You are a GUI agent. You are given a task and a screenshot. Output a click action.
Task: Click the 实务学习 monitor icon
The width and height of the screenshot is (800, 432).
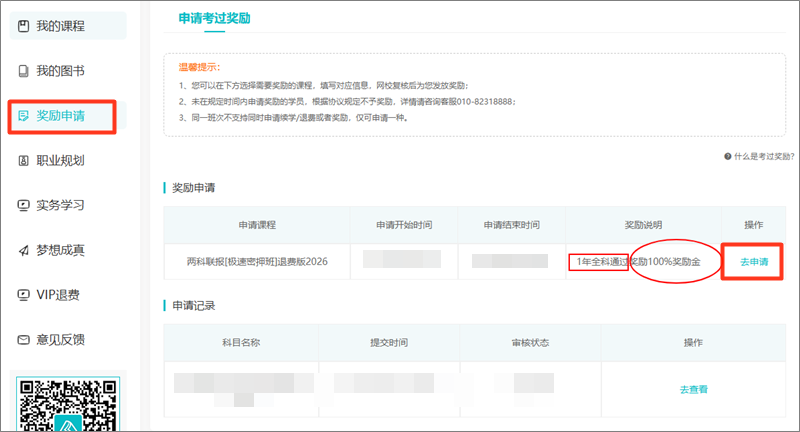[23, 205]
